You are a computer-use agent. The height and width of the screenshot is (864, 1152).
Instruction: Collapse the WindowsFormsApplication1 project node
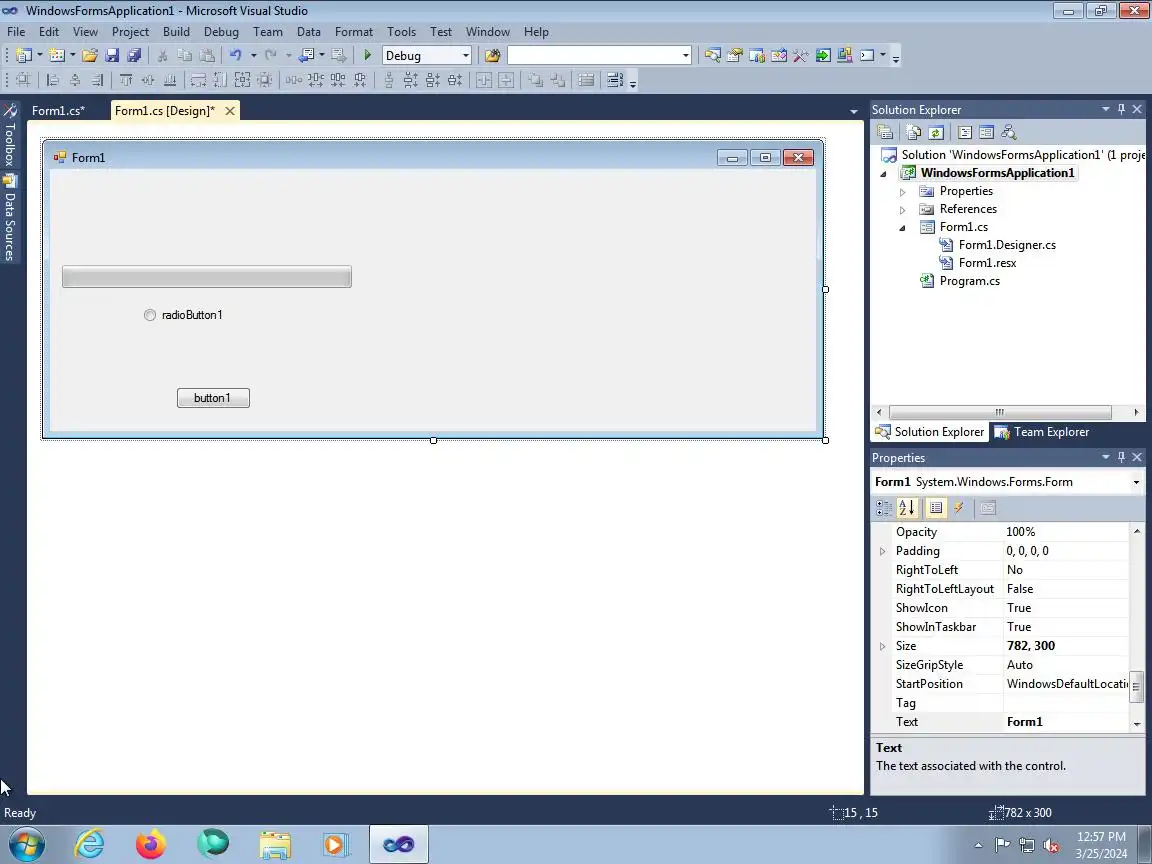tap(884, 174)
